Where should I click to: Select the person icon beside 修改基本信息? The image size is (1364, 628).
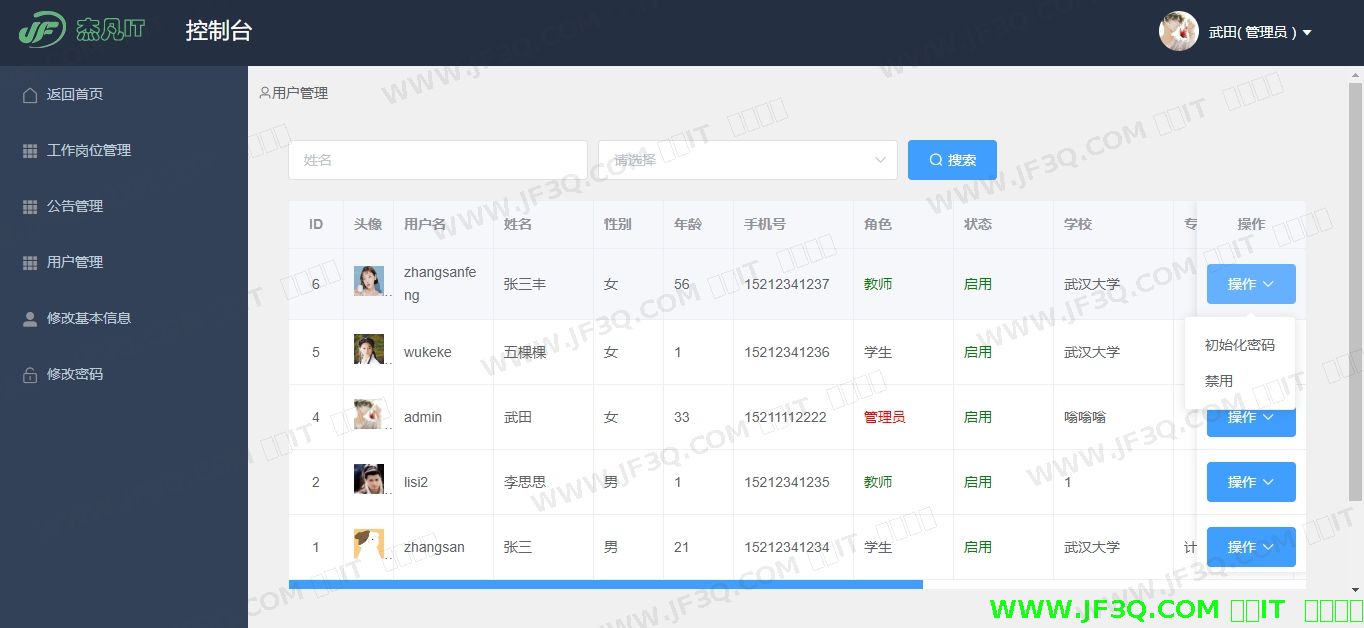[28, 318]
